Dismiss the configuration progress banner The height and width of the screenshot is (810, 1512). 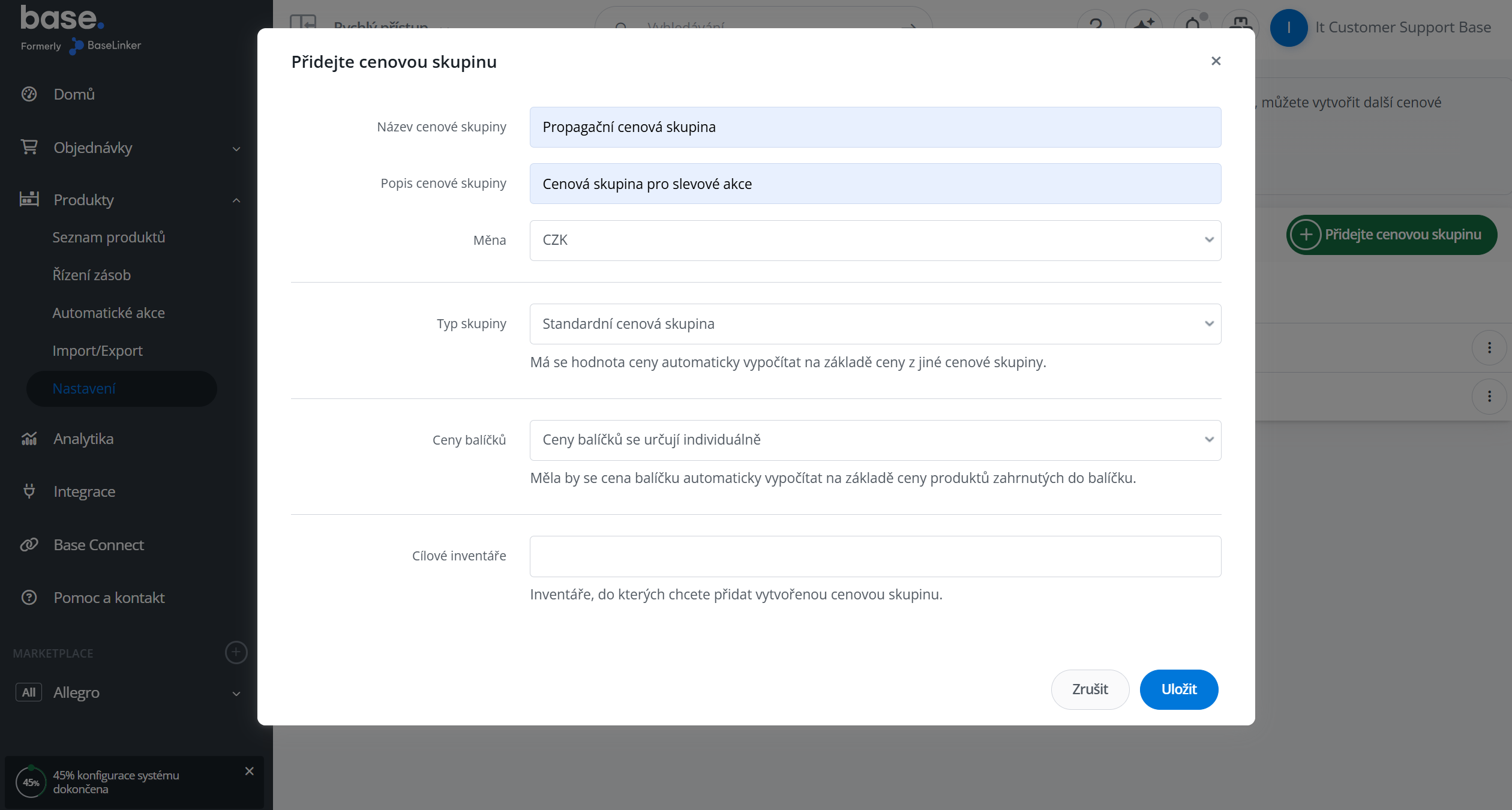tap(250, 772)
